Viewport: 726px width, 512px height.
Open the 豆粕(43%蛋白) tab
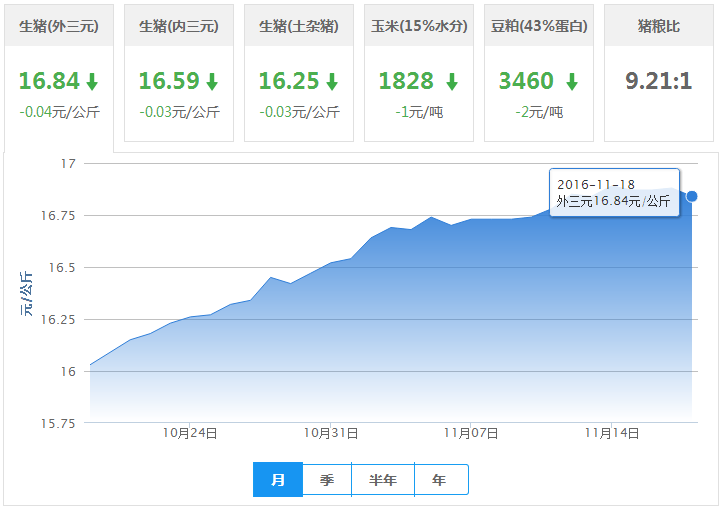[x=539, y=27]
